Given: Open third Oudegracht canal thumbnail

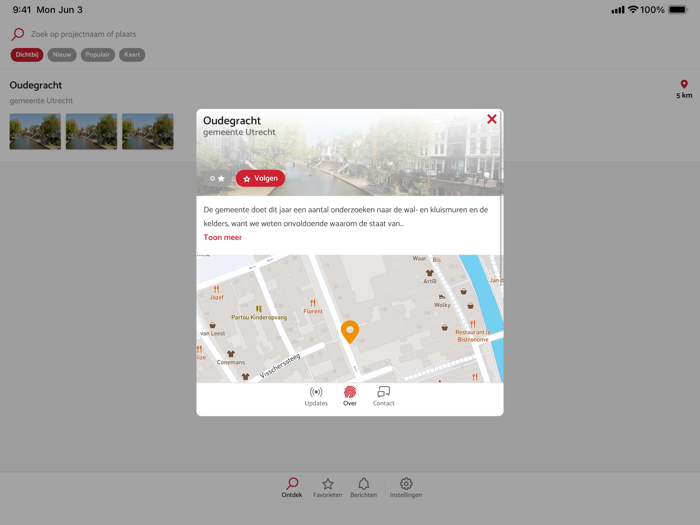Looking at the screenshot, I should tap(148, 131).
